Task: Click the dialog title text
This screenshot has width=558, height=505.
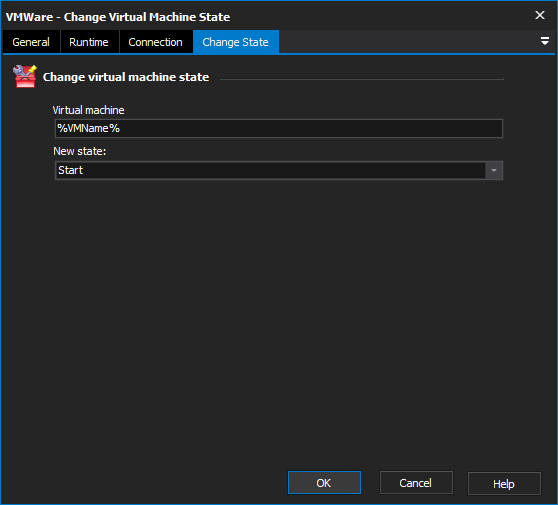Action: point(118,17)
